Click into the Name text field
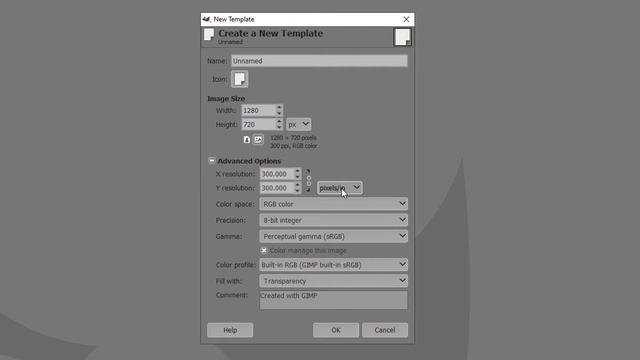Image resolution: width=640 pixels, height=360 pixels. 319,61
